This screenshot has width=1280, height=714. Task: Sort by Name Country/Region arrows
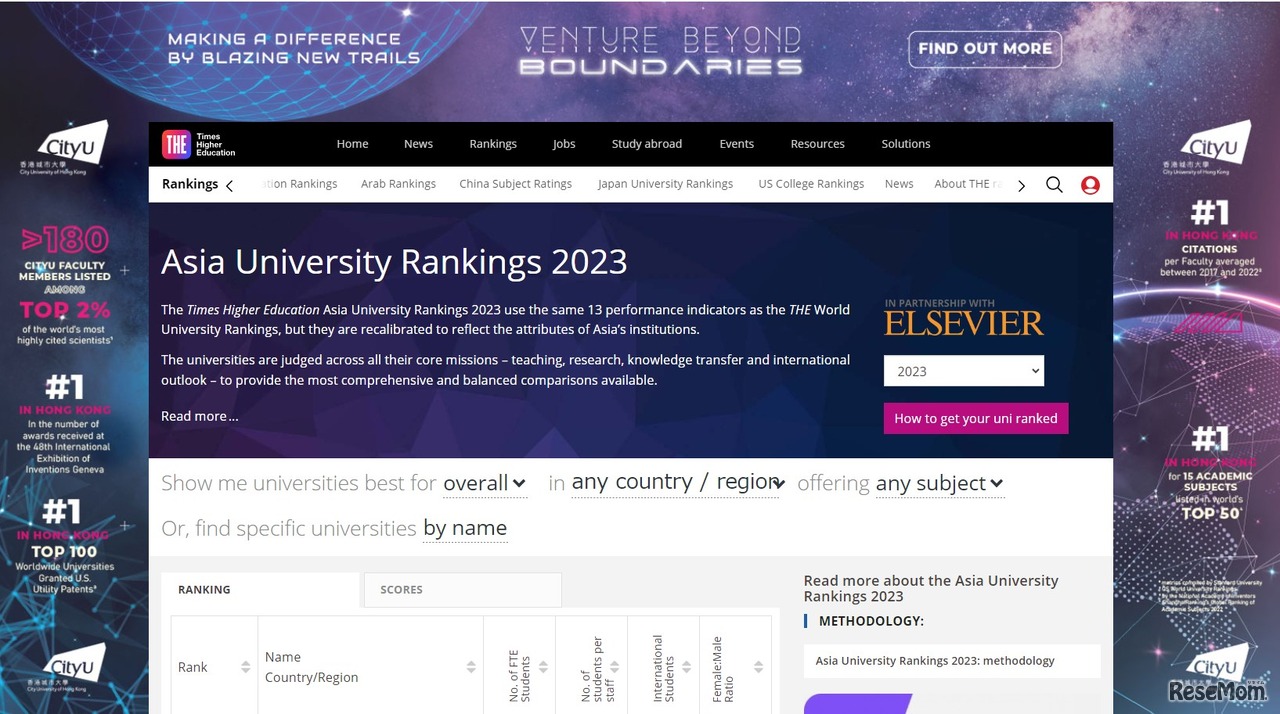pyautogui.click(x=471, y=667)
